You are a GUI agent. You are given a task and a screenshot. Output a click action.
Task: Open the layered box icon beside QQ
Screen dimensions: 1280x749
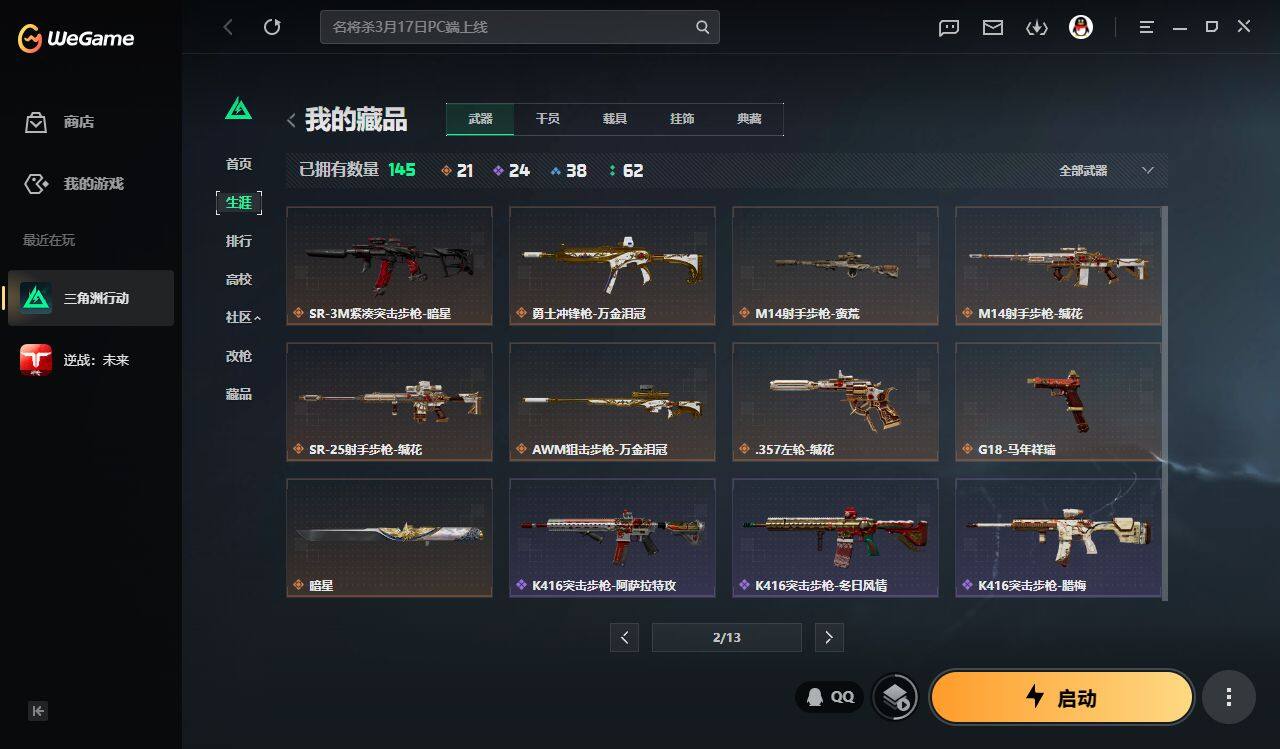tap(895, 697)
